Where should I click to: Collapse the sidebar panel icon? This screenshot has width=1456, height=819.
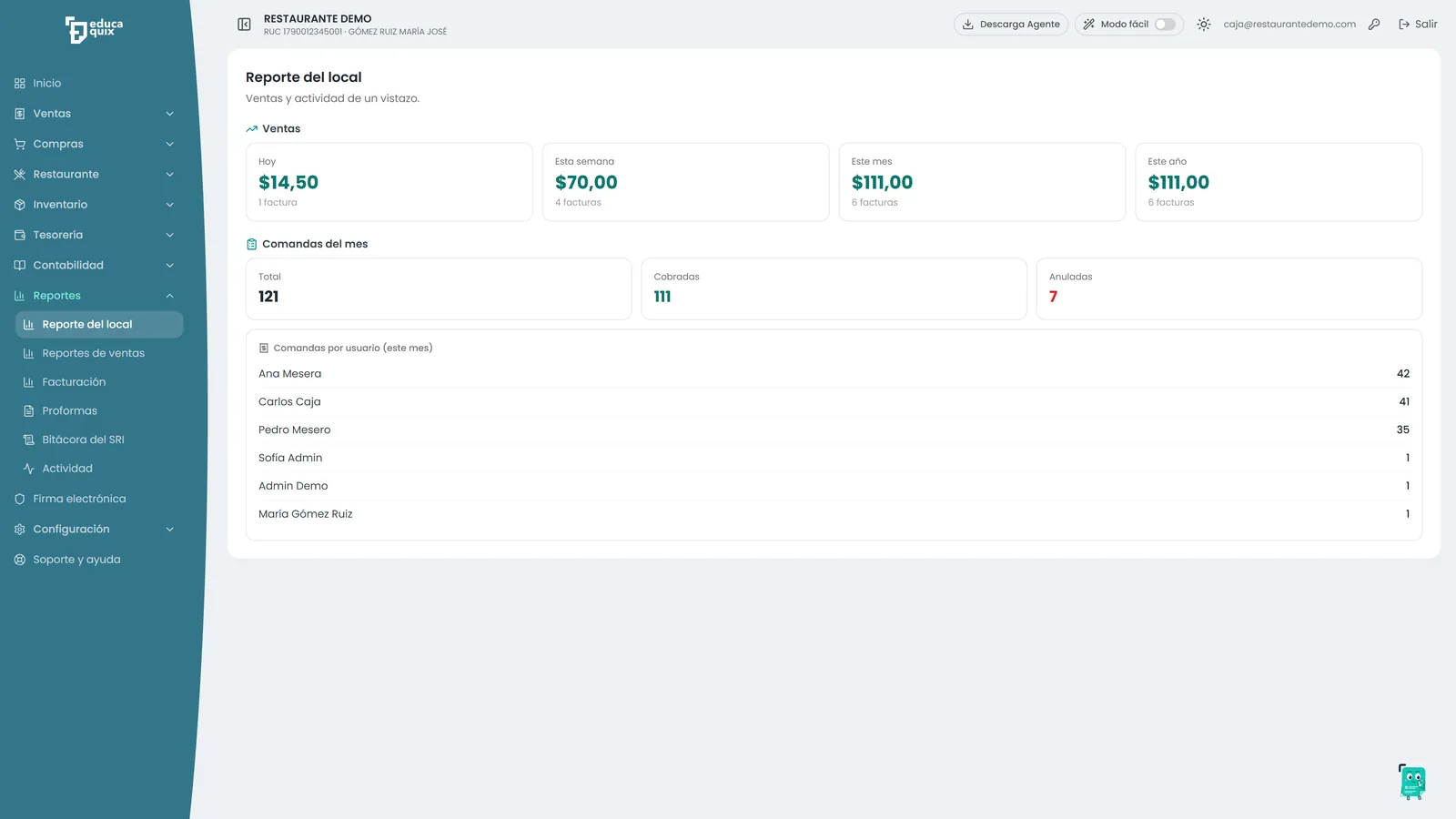[244, 25]
